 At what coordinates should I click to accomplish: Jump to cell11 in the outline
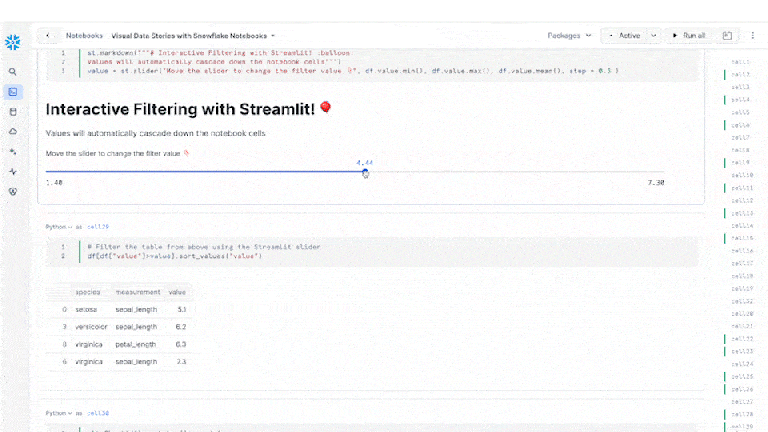742,188
